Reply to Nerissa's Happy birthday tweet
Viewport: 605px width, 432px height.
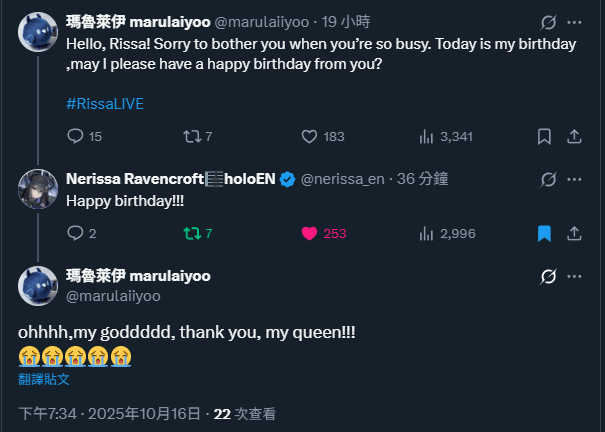[x=76, y=233]
